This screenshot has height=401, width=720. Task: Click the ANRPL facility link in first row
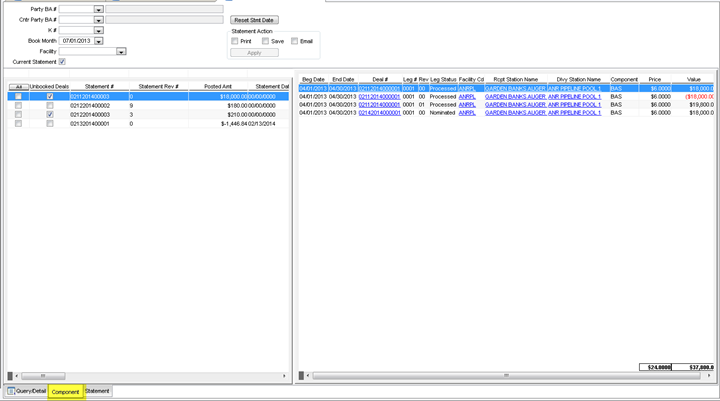467,88
